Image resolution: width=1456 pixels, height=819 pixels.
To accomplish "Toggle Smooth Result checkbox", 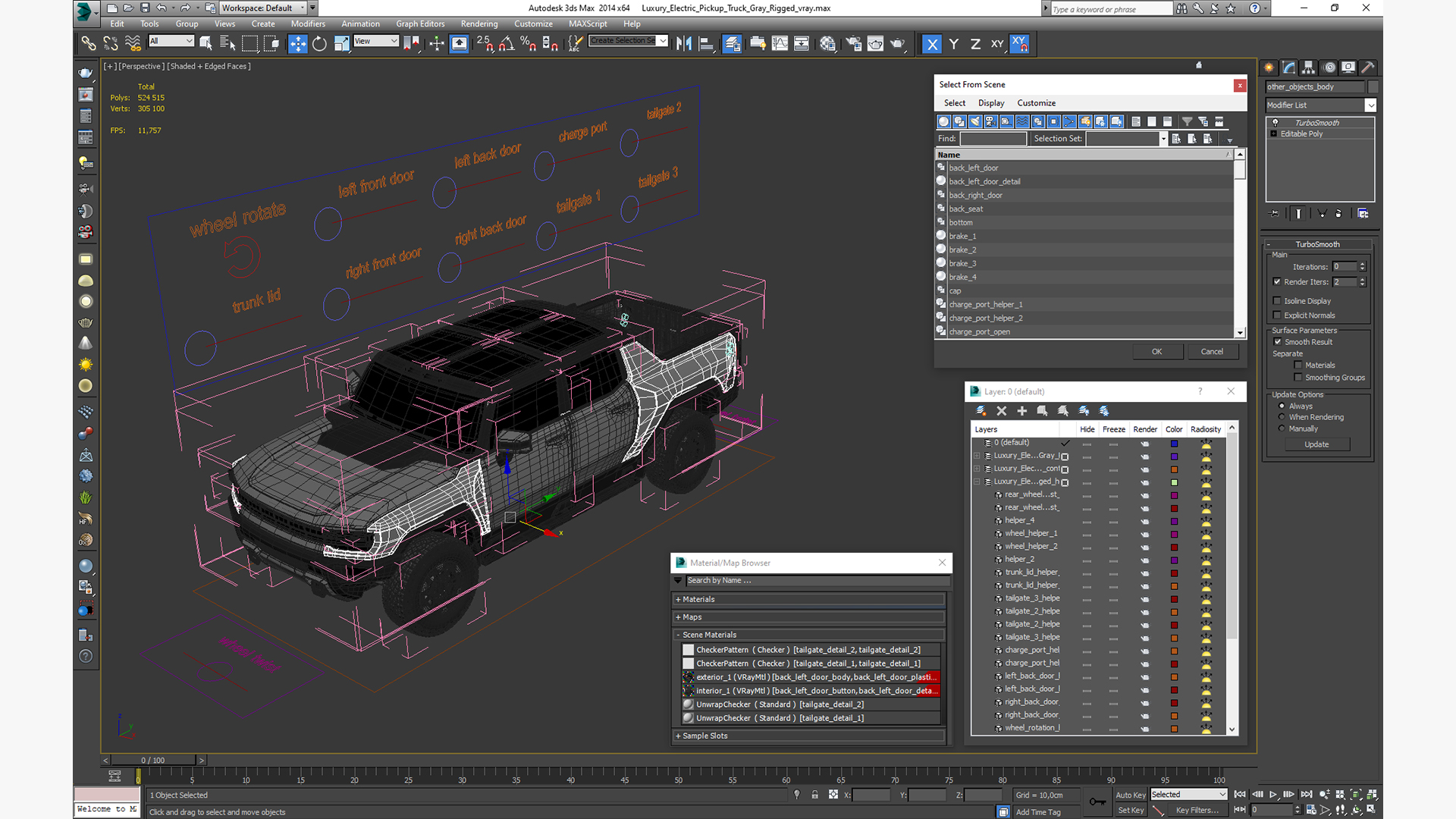I will click(x=1278, y=342).
